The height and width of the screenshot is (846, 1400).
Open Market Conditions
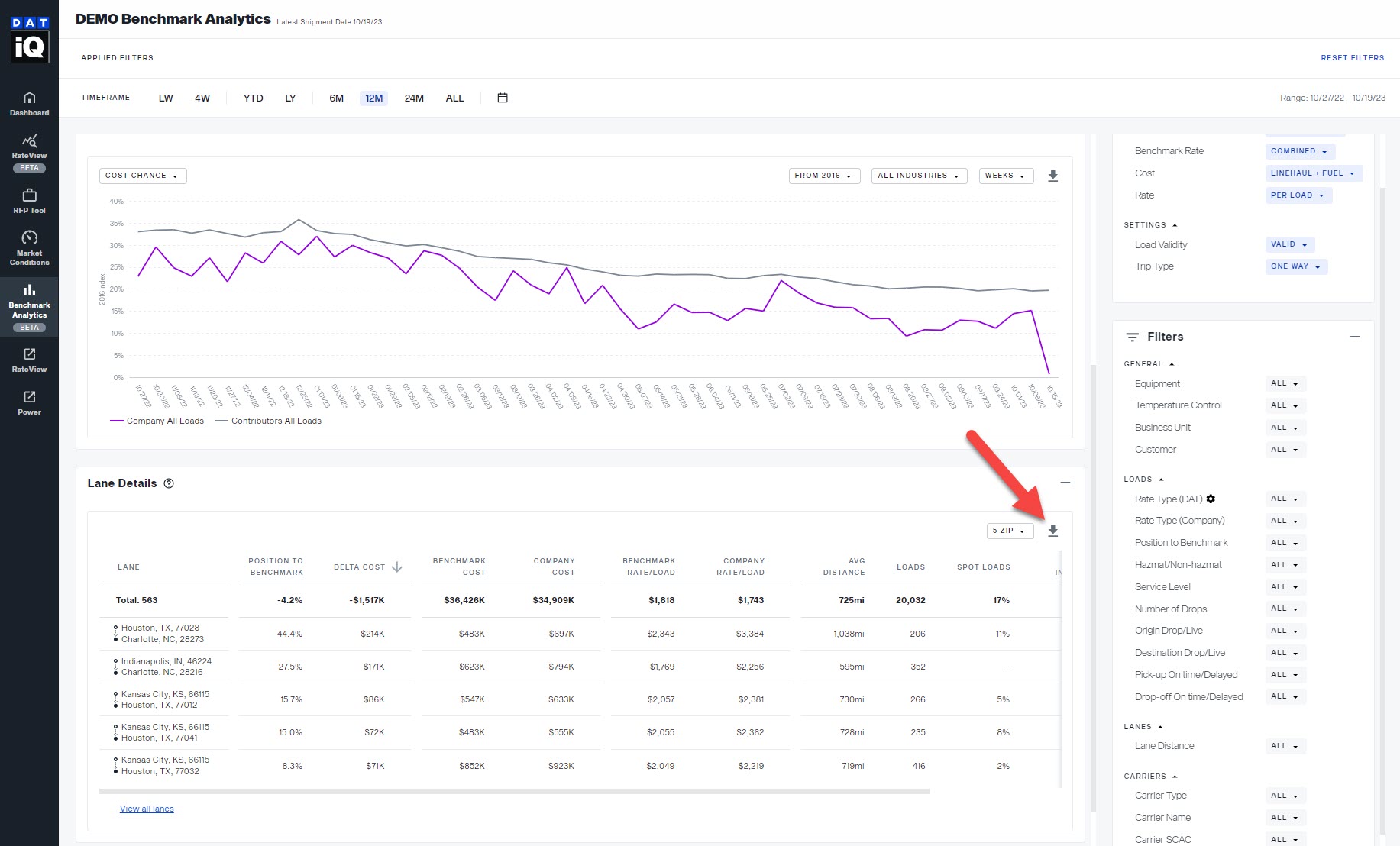(29, 246)
